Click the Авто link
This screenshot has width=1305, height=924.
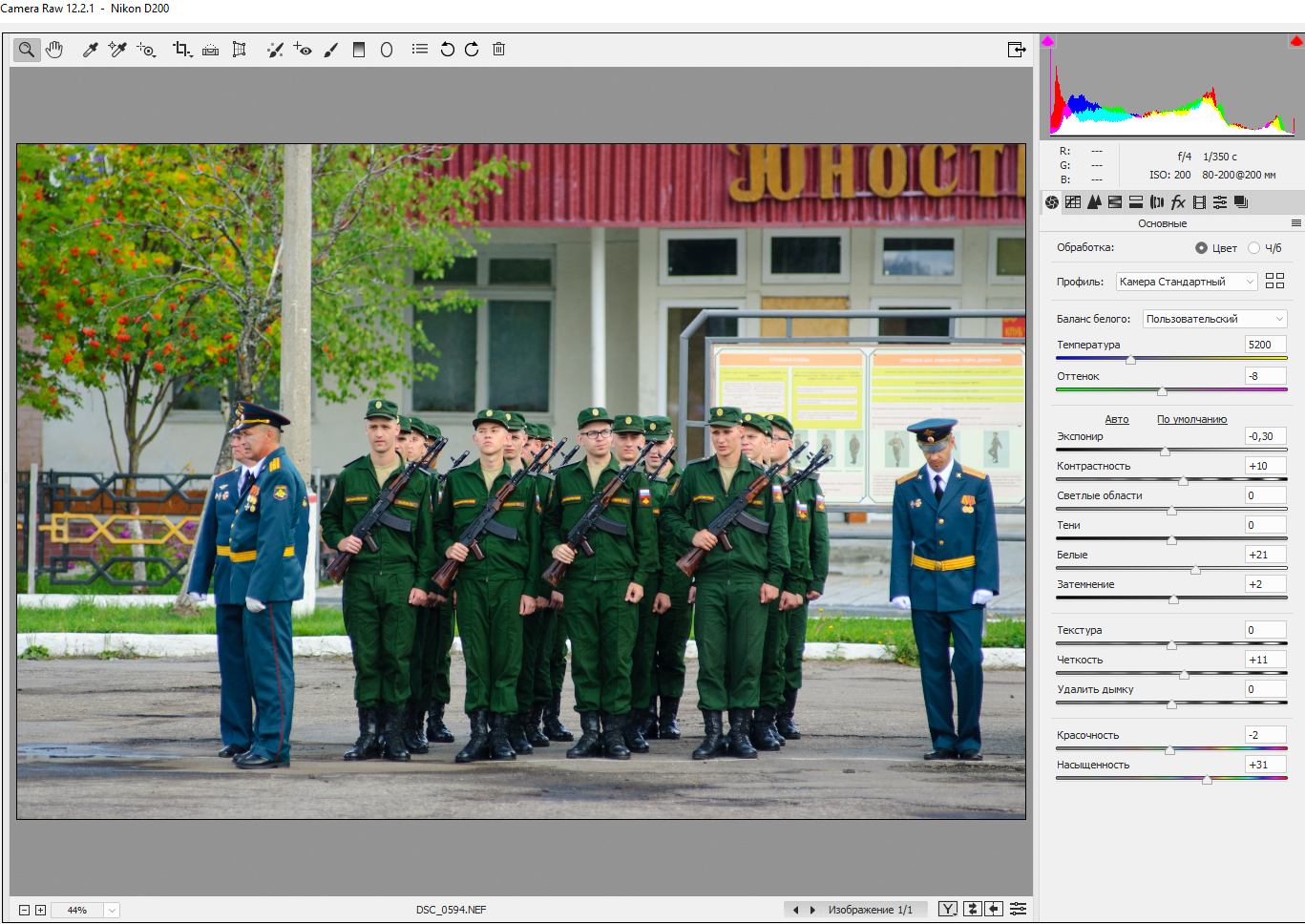coord(1116,420)
